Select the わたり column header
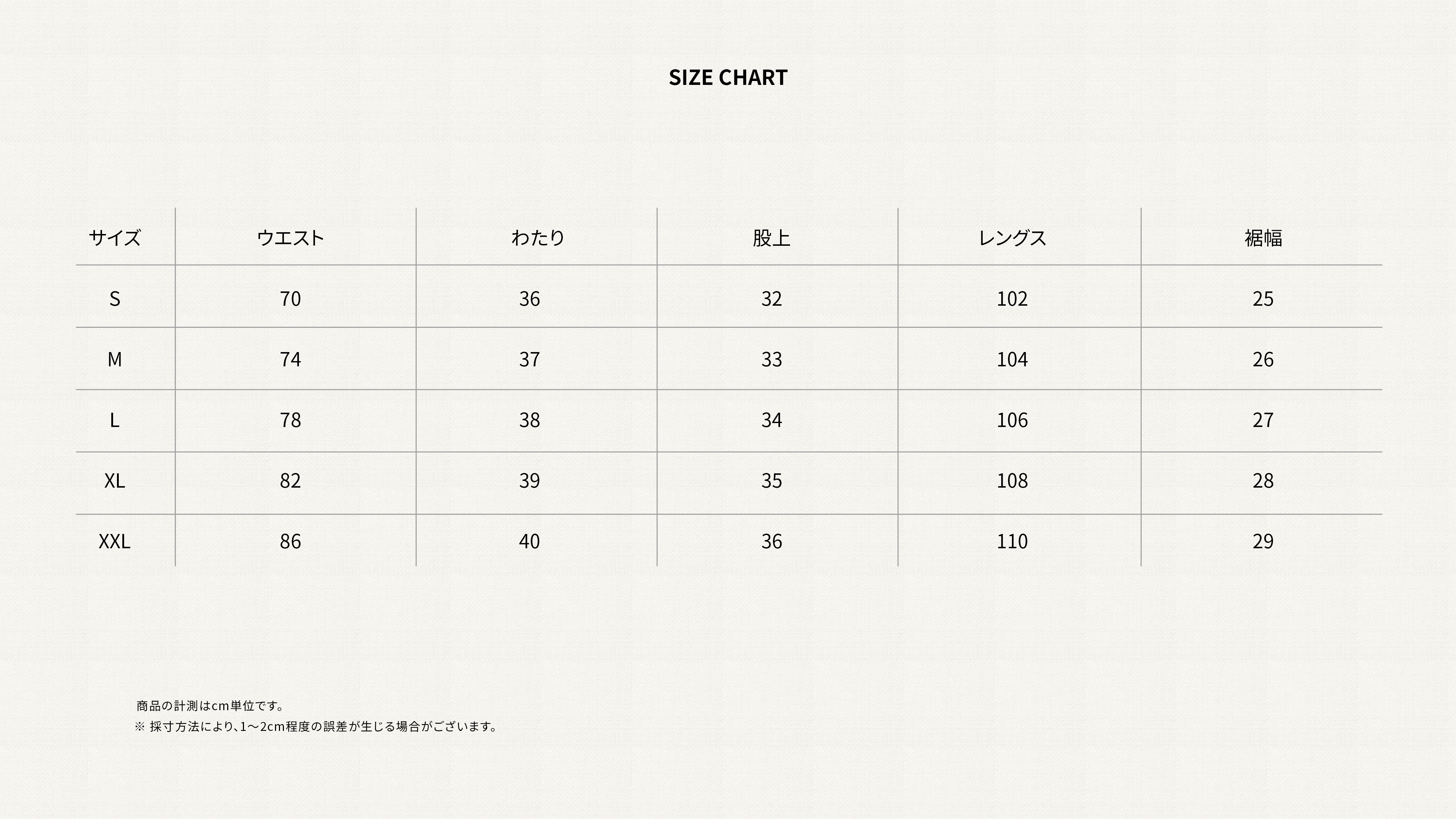The image size is (1456, 819). point(538,238)
